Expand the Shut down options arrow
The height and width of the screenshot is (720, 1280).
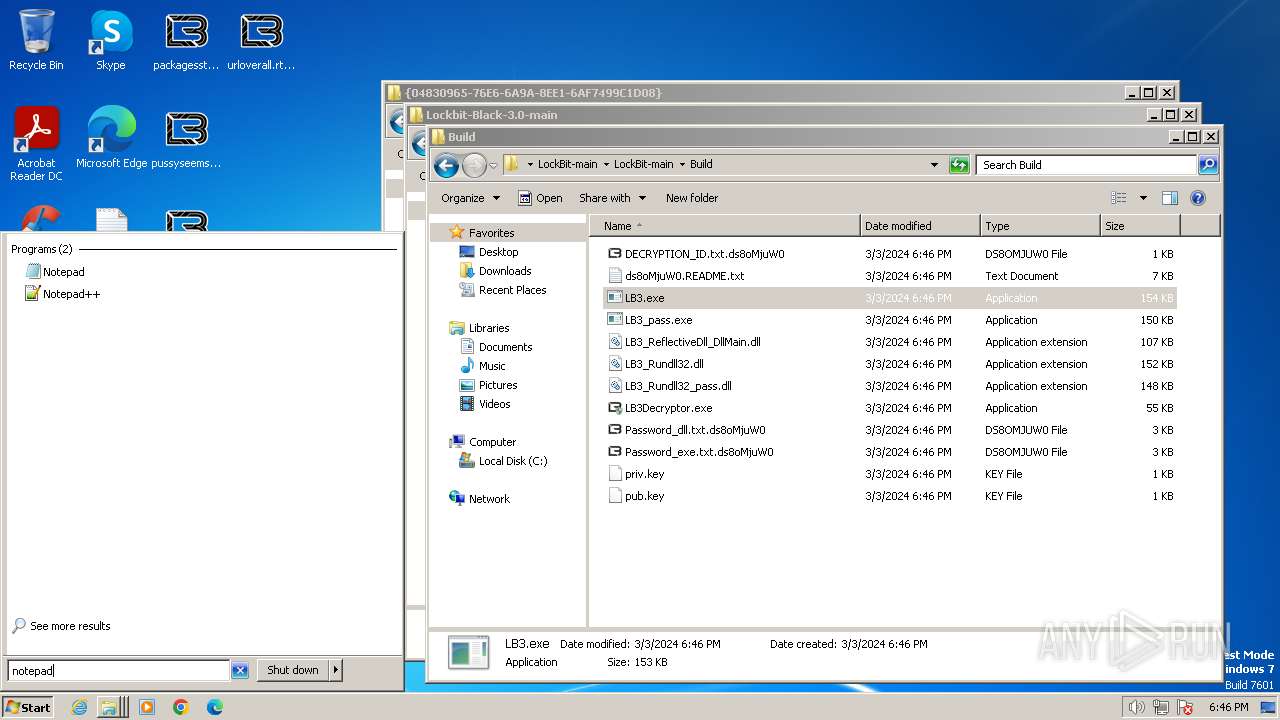pos(335,671)
